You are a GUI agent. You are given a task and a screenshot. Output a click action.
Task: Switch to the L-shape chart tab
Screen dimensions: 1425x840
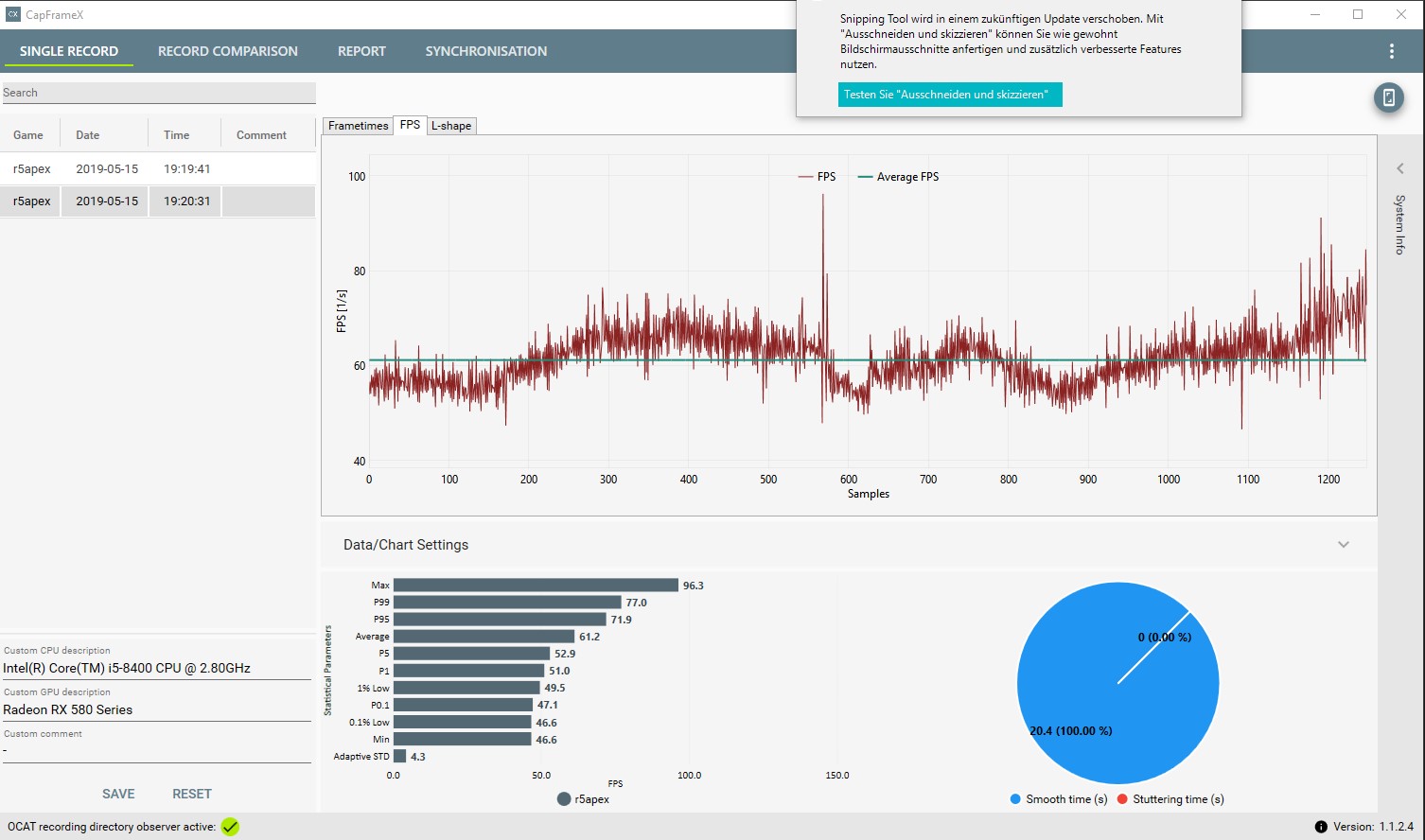click(451, 126)
